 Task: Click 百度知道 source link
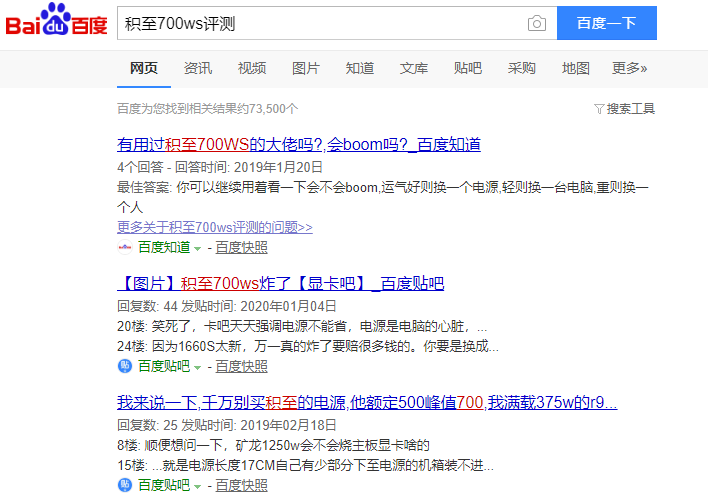(164, 247)
